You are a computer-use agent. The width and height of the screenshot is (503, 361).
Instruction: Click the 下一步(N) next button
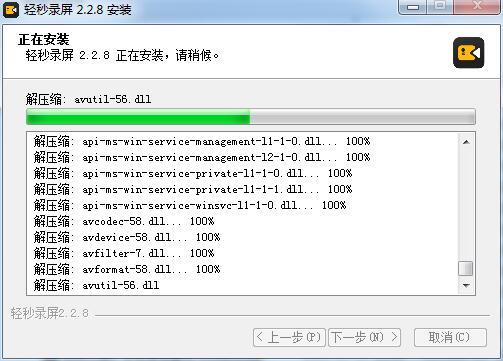[x=364, y=337]
